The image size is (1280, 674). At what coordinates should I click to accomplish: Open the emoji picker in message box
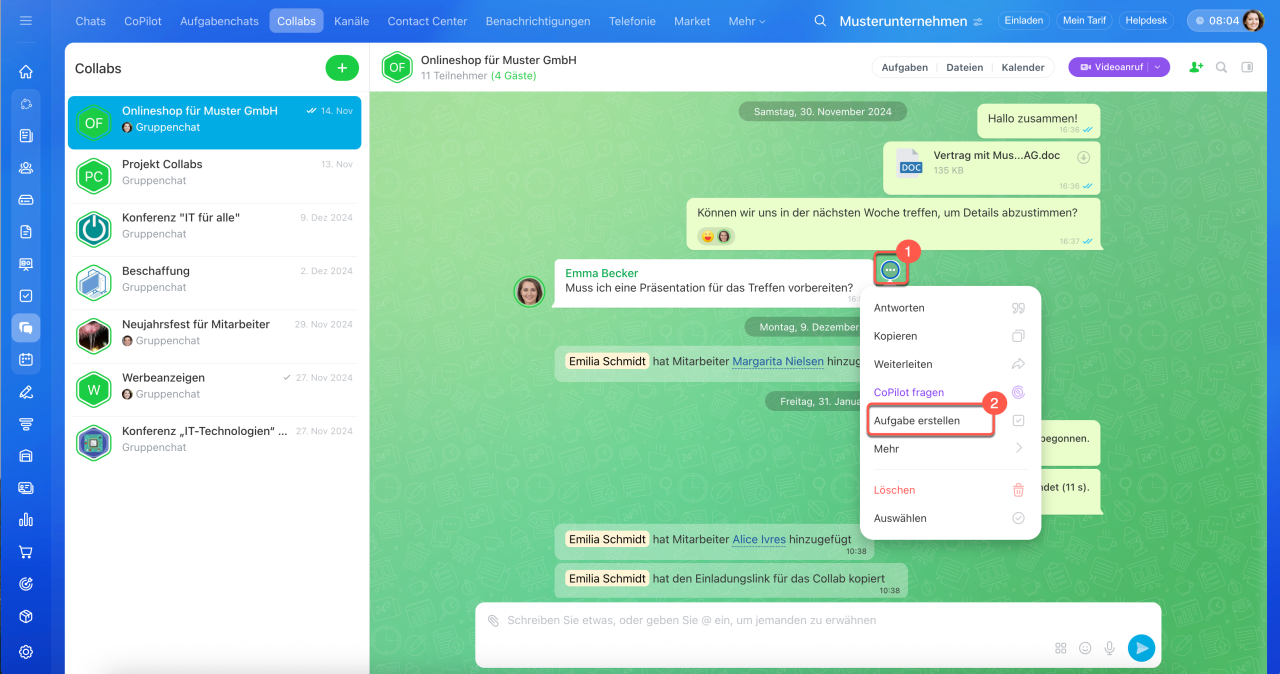point(1085,648)
